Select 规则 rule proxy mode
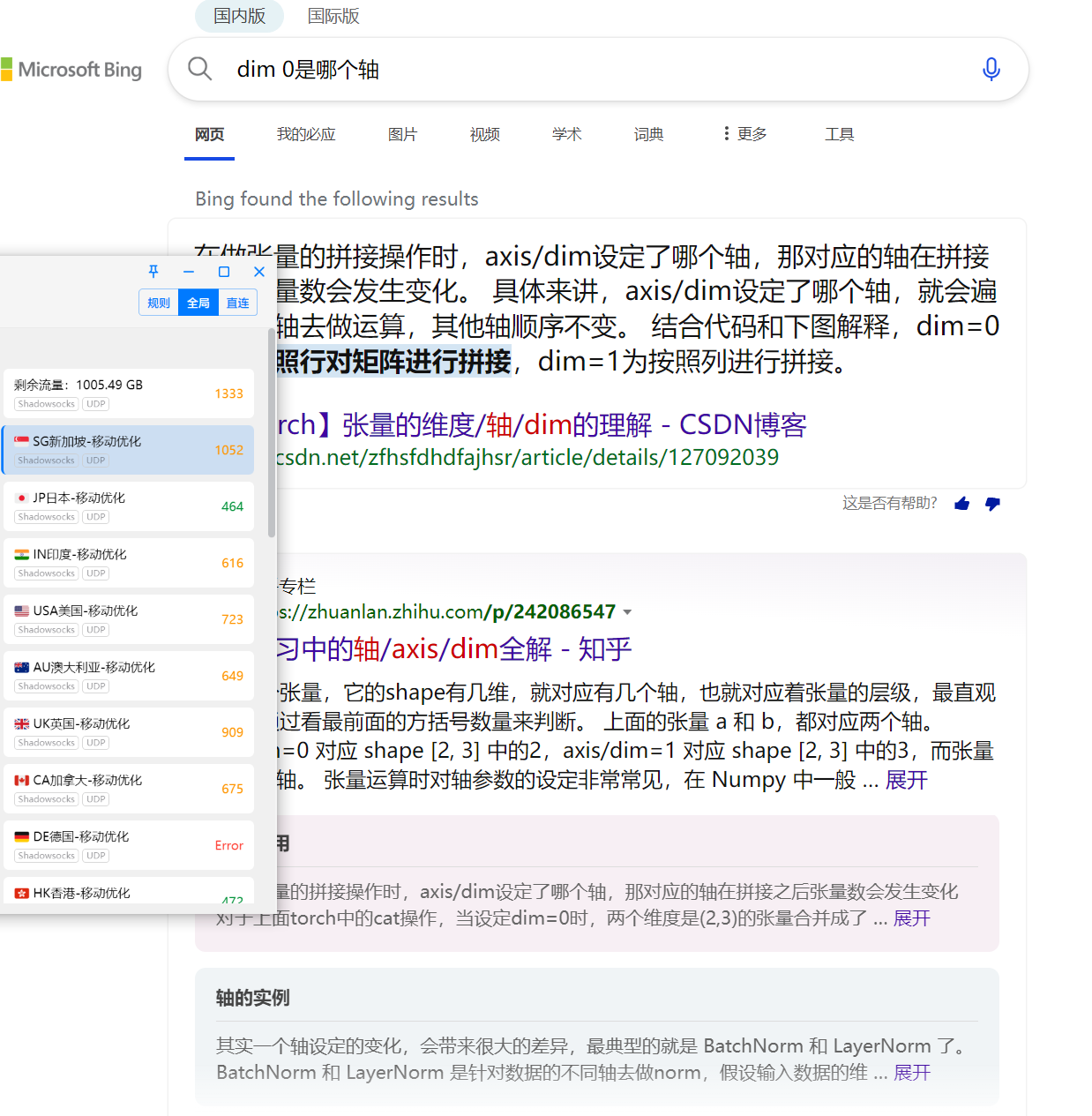1092x1116 pixels. coord(159,303)
